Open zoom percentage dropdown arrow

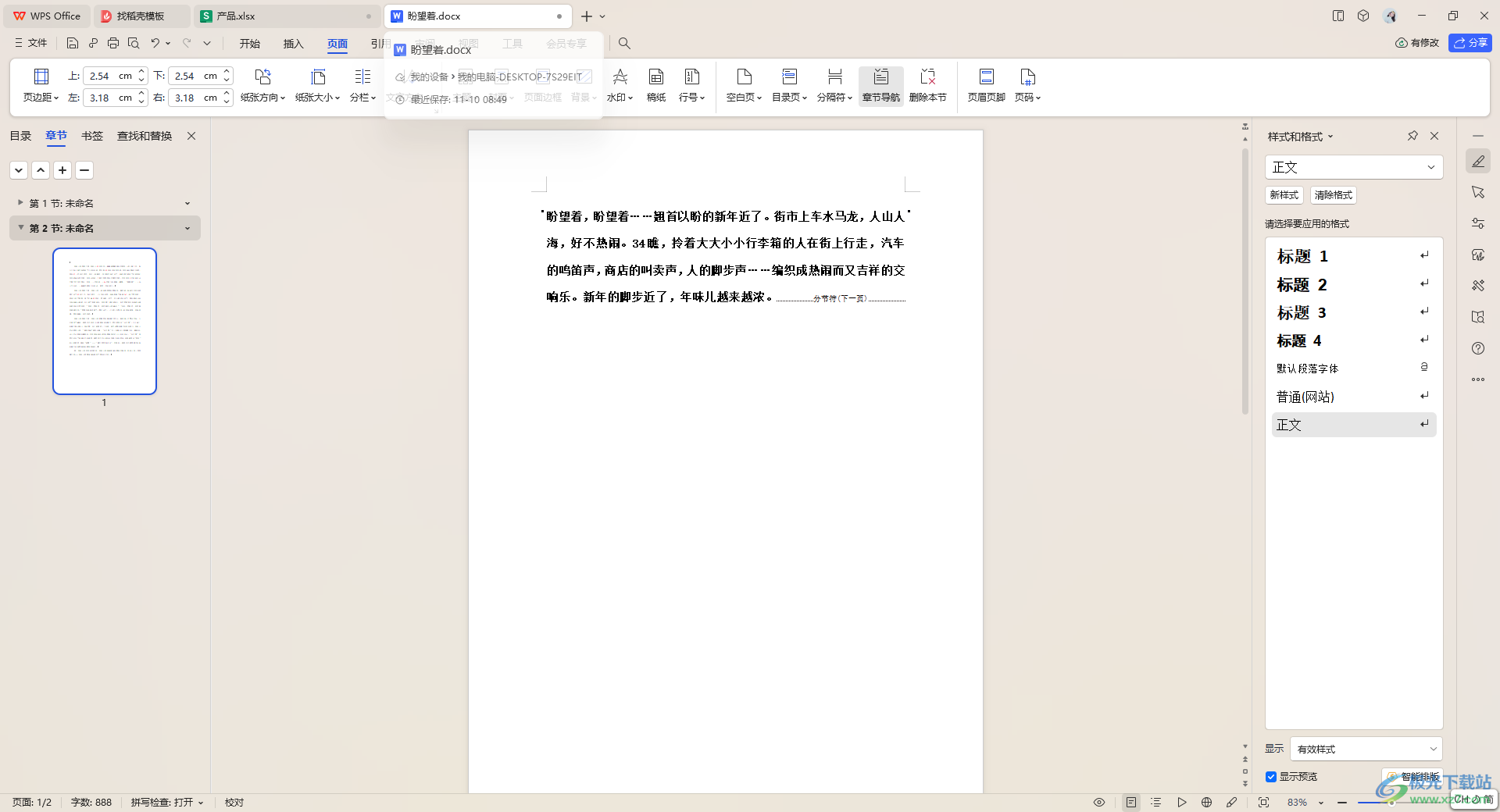click(x=1321, y=803)
